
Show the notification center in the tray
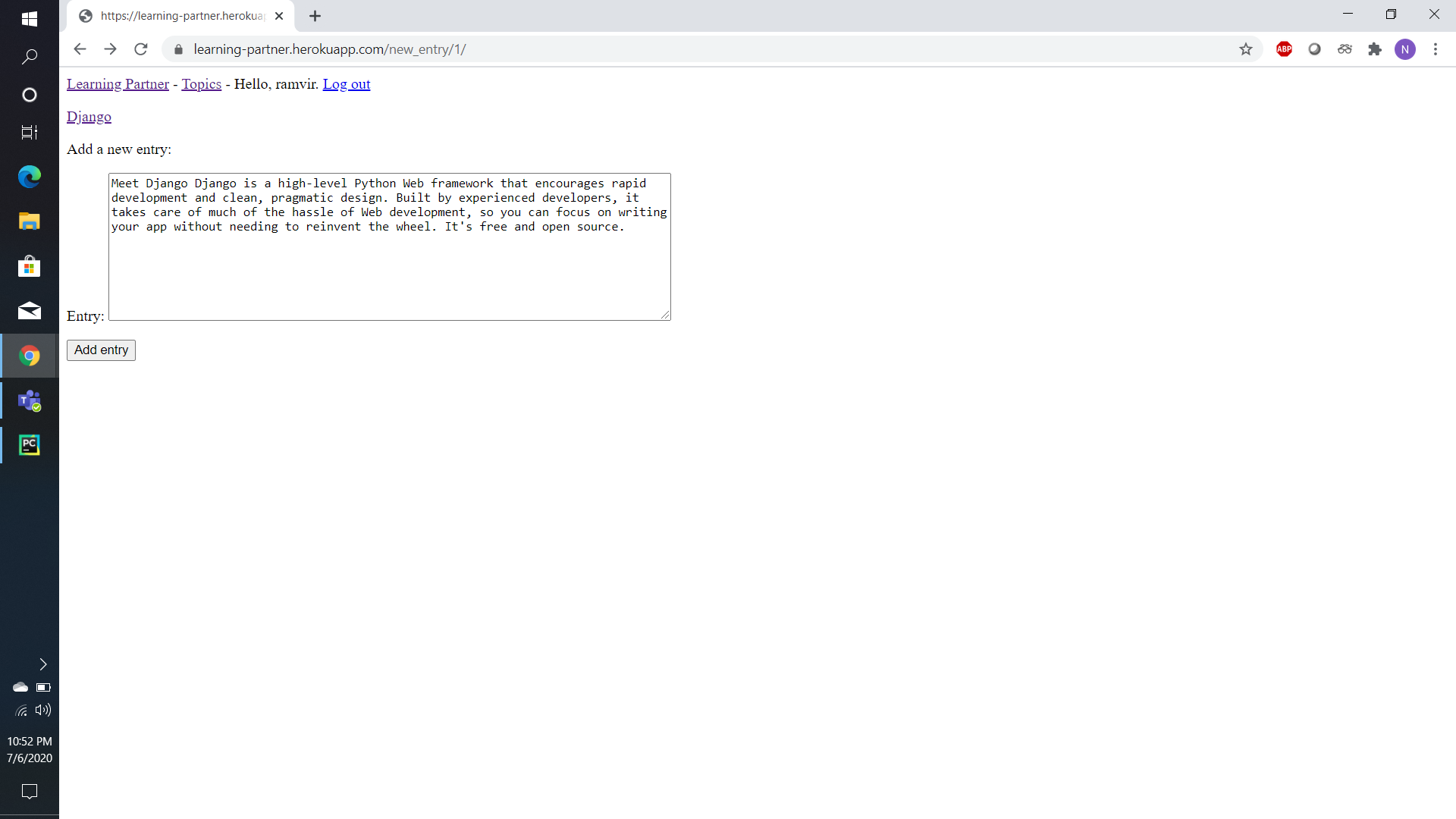[29, 791]
